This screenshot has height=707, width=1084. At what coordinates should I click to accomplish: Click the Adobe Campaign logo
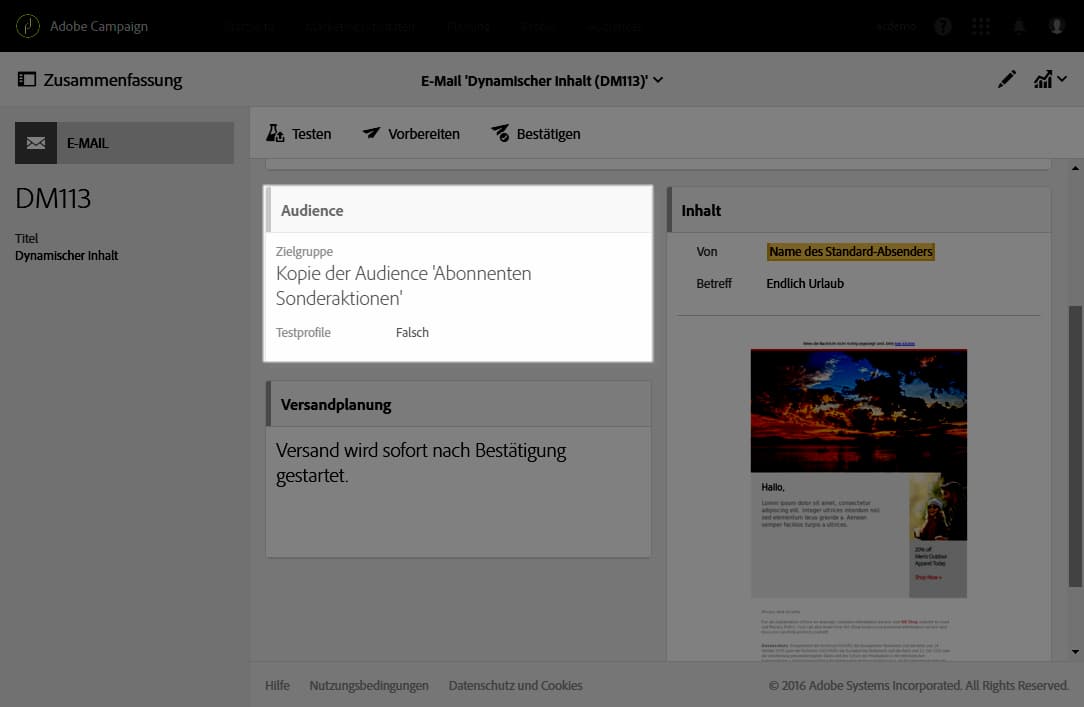click(27, 26)
